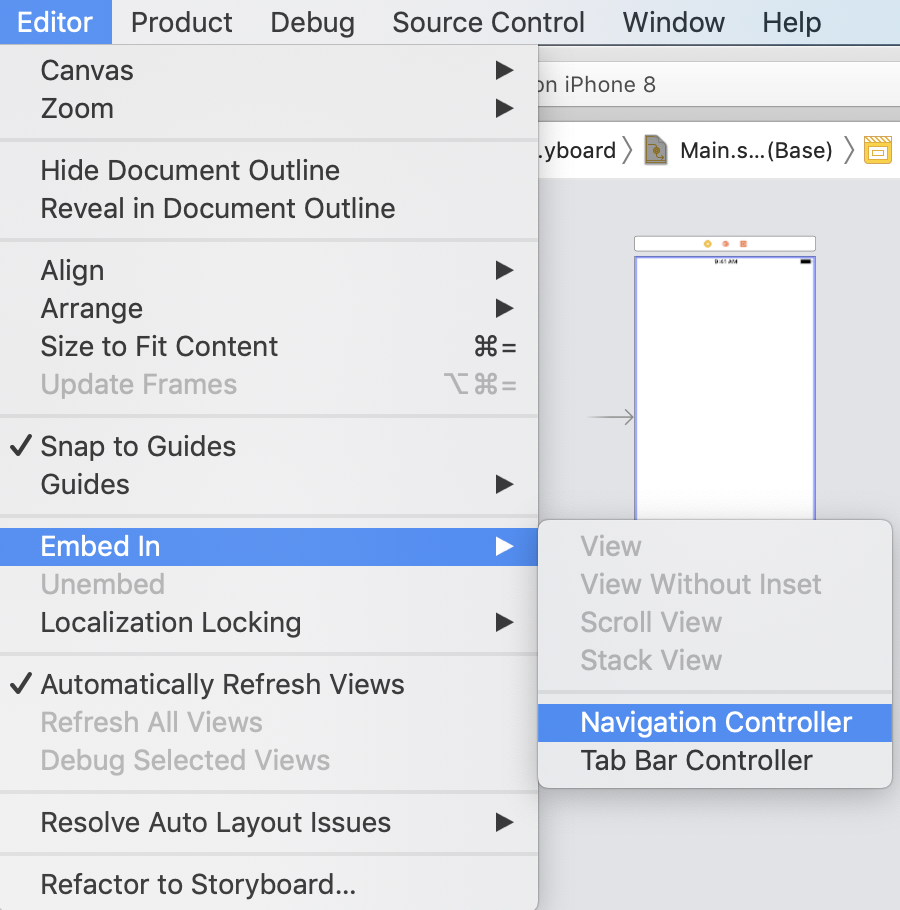Open the Source Control menu
This screenshot has width=900, height=910.
tap(488, 22)
